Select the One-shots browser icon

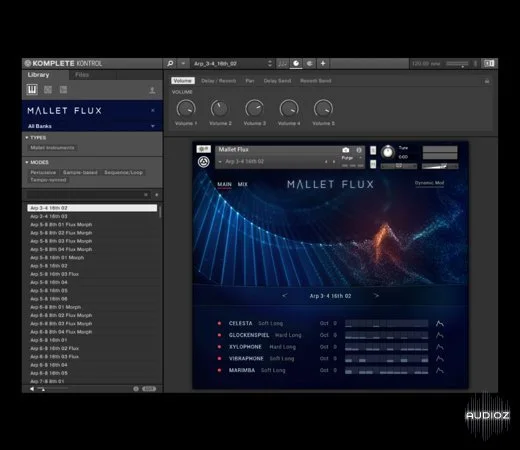point(63,89)
